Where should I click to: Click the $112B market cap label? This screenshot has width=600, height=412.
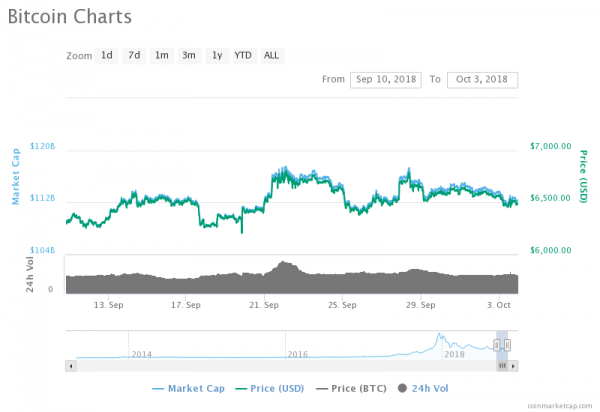pos(42,198)
